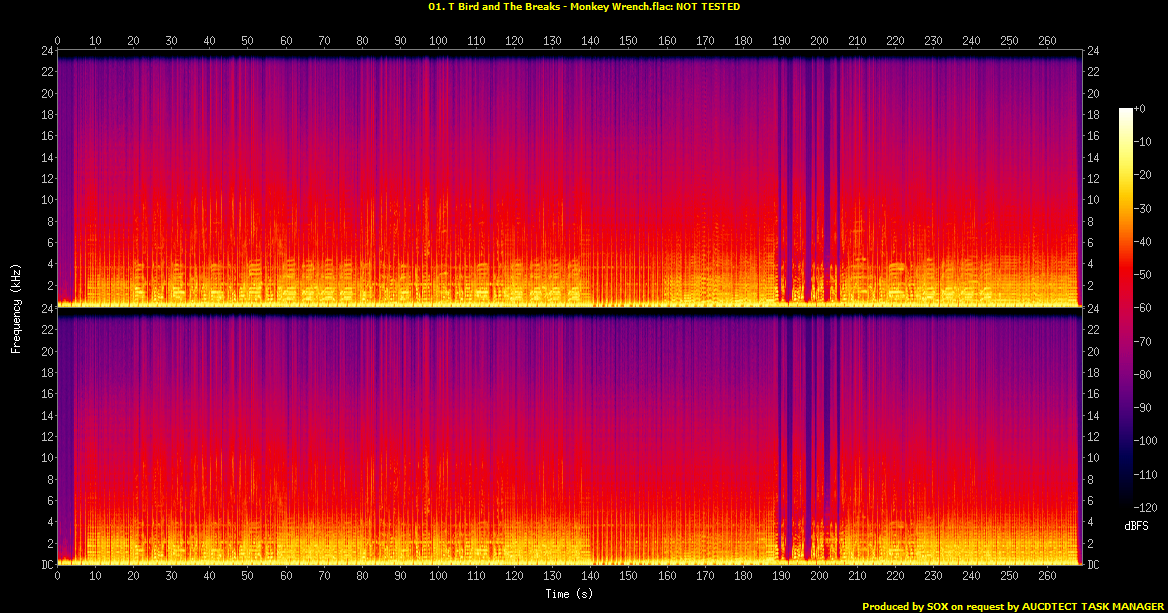Click the '-120' label on the color scale
The image size is (1168, 613).
pyautogui.click(x=1146, y=507)
